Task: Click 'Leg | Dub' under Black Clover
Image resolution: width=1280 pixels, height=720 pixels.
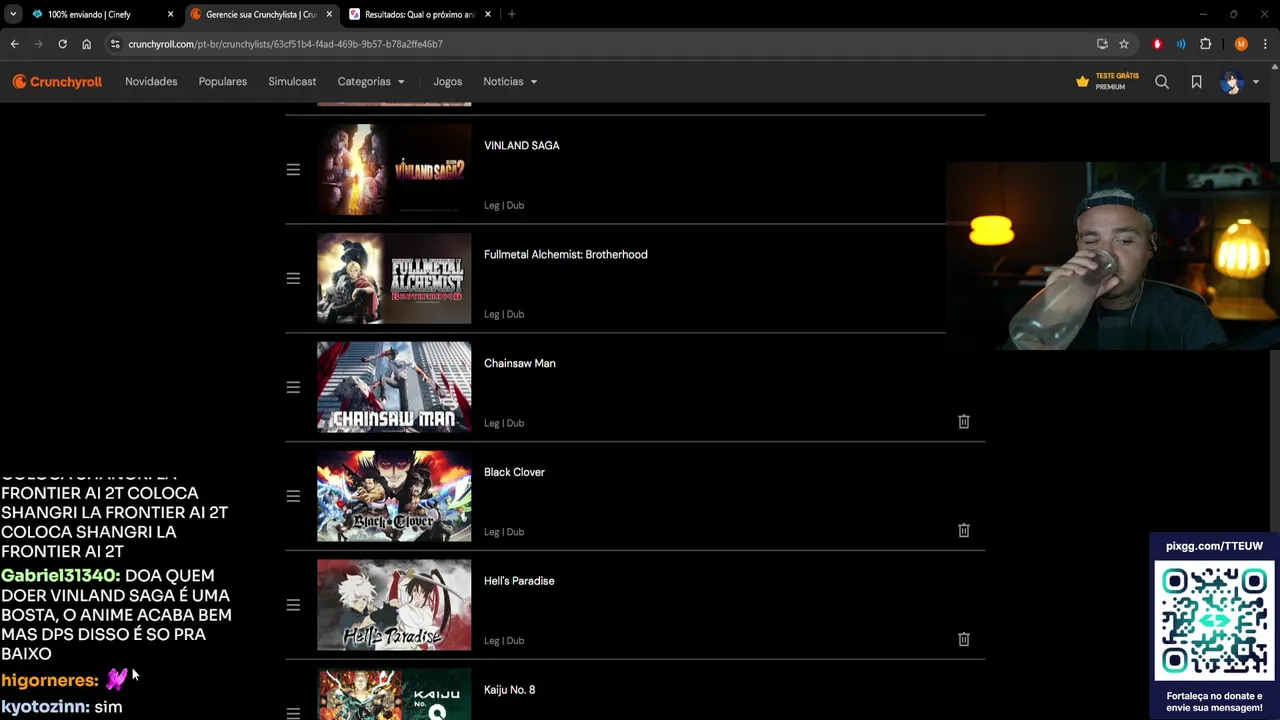Action: (504, 532)
